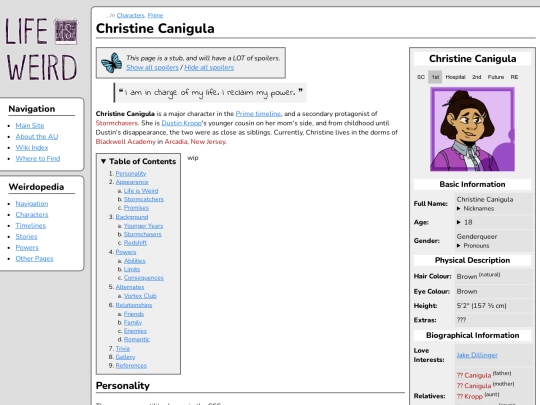
Task: Open Christine Canigula portrait image
Action: [x=472, y=129]
